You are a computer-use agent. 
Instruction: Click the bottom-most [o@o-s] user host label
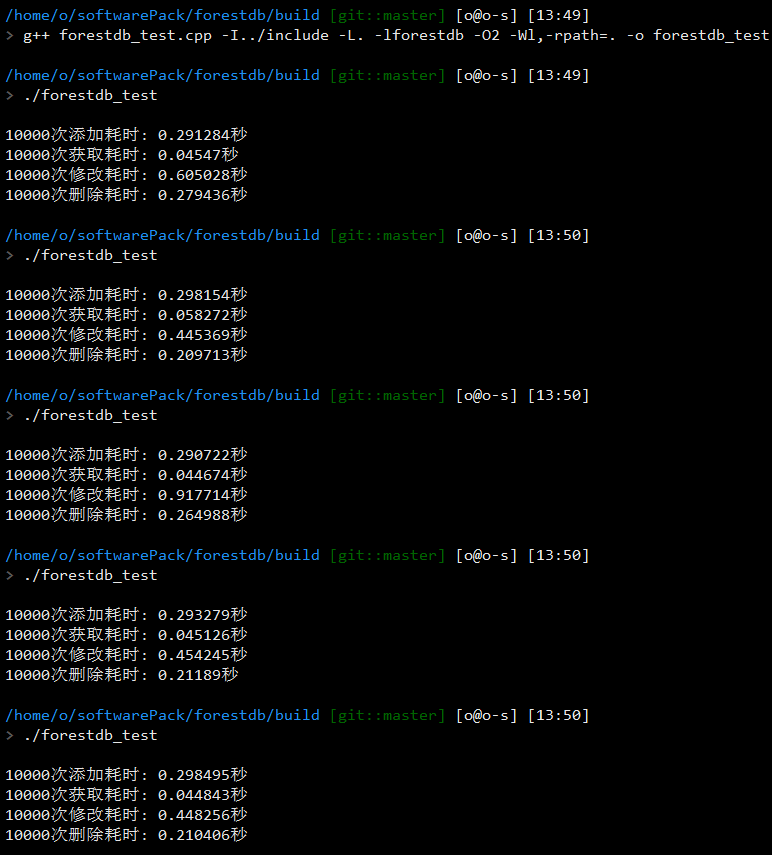click(x=486, y=715)
